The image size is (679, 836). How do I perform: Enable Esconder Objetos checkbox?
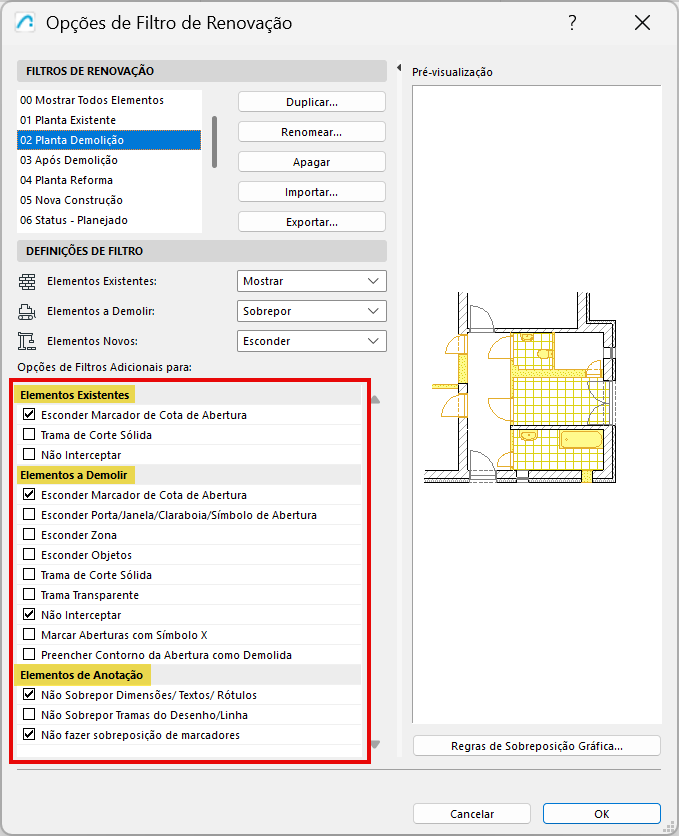pos(29,554)
